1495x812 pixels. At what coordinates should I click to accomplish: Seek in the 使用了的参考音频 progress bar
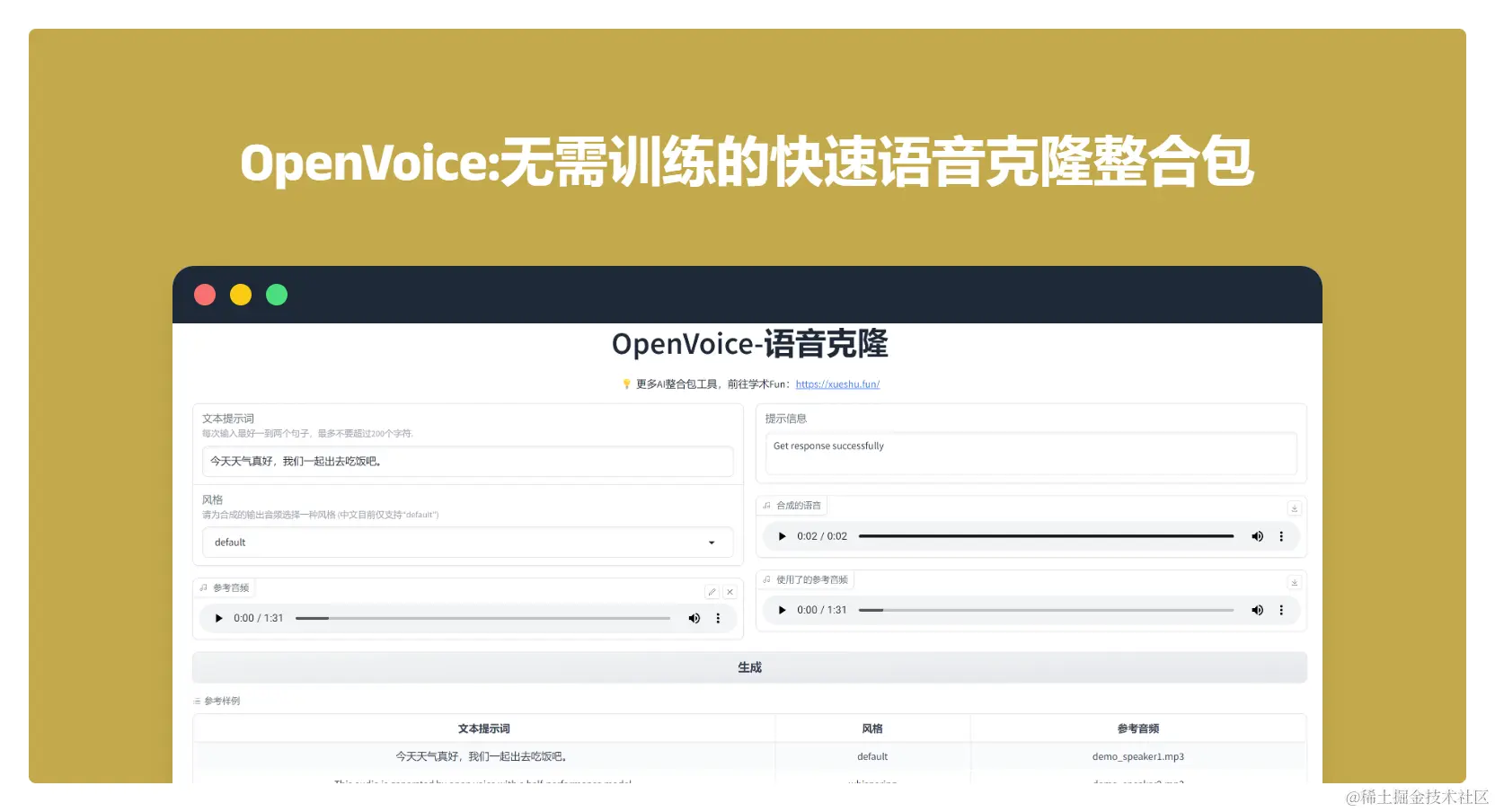(1046, 610)
